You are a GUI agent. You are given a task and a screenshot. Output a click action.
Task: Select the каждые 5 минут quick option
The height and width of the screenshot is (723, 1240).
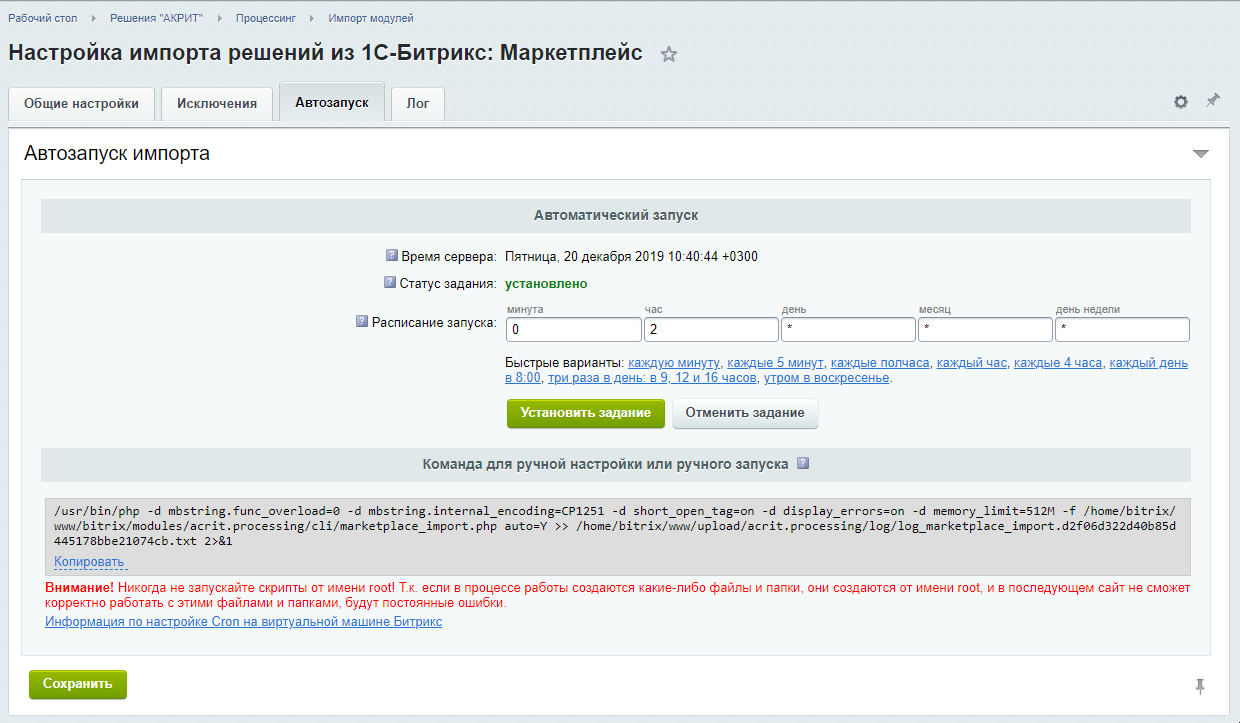pyautogui.click(x=775, y=363)
